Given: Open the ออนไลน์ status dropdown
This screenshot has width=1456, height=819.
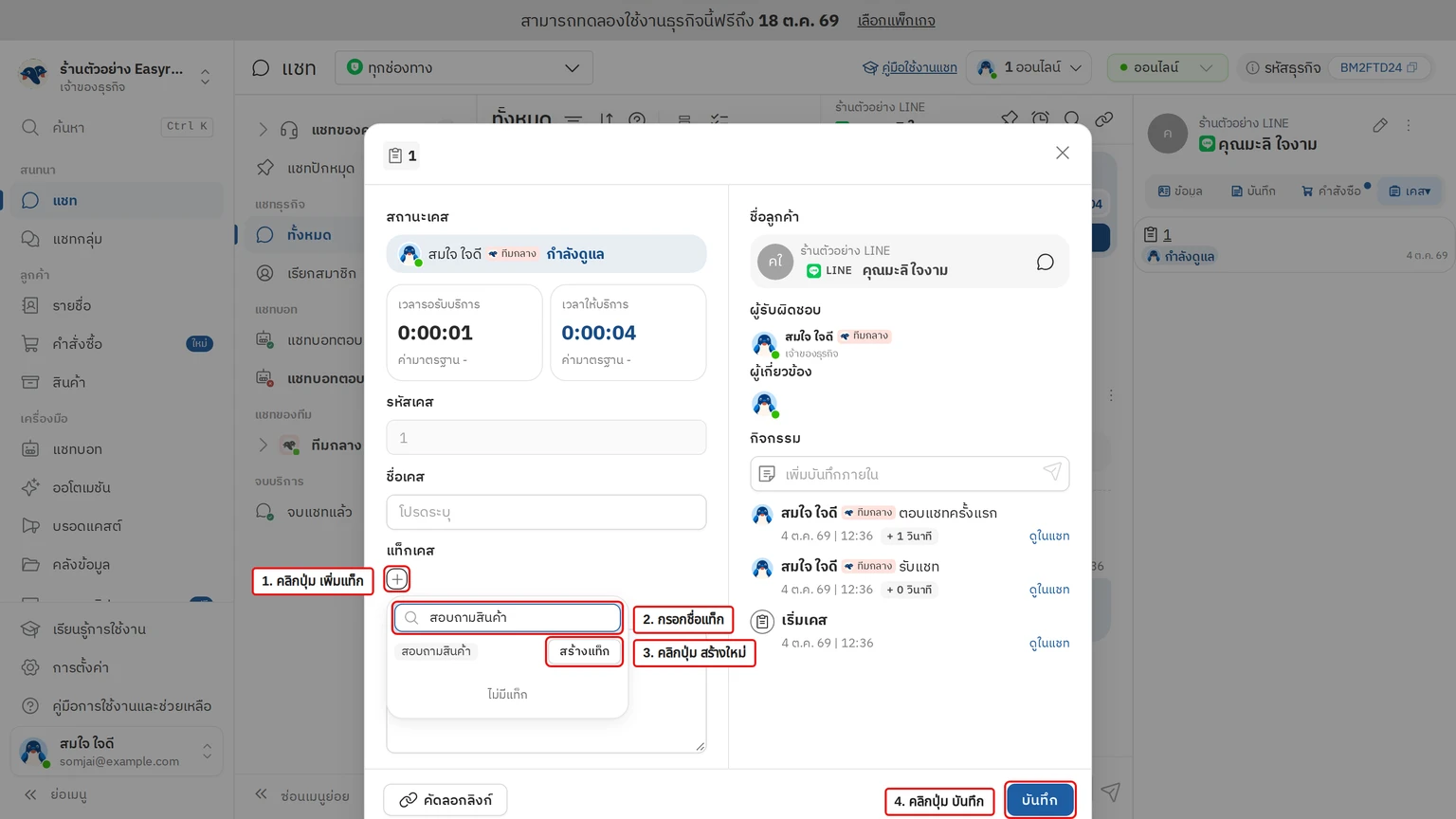Looking at the screenshot, I should pos(1167,67).
